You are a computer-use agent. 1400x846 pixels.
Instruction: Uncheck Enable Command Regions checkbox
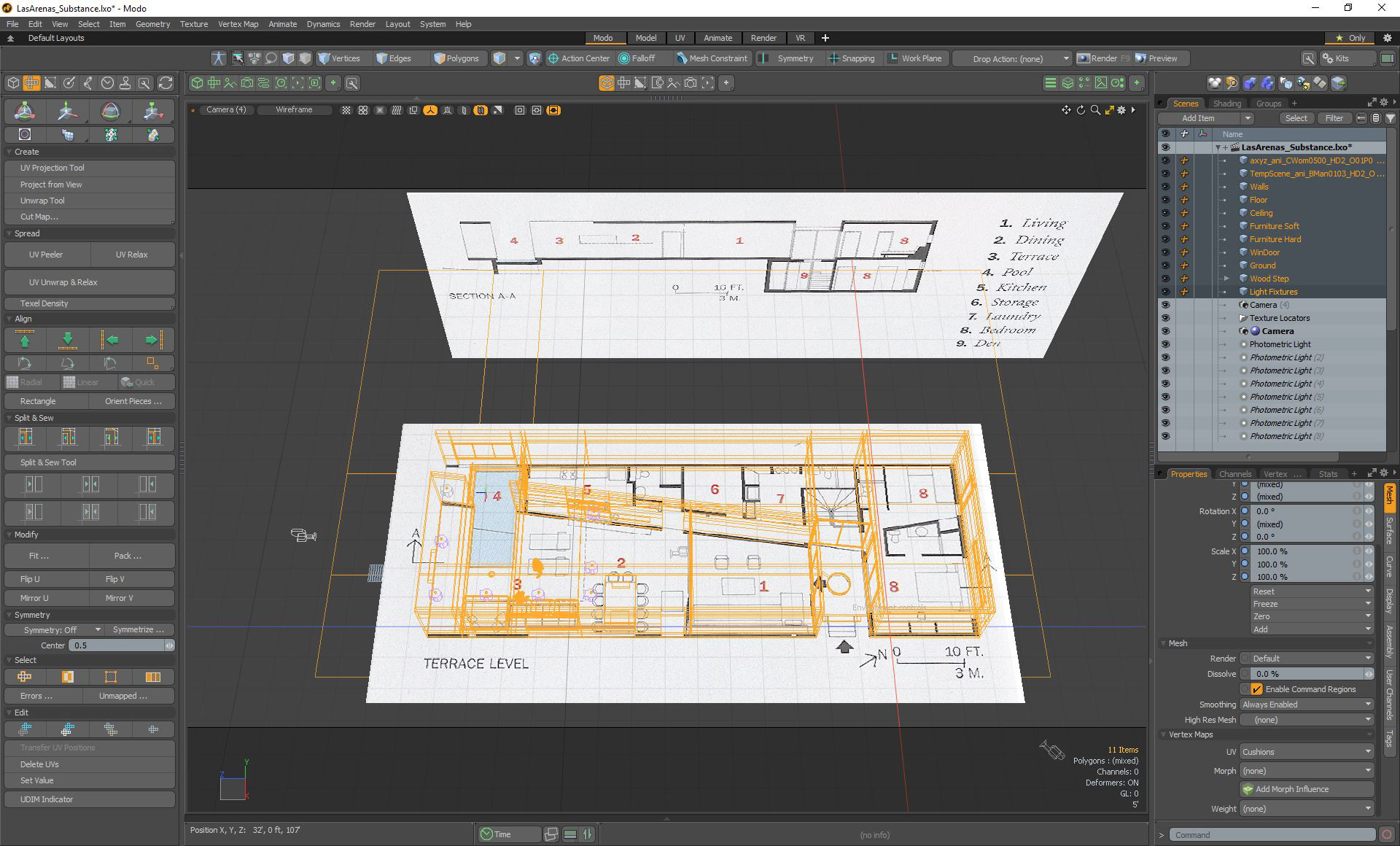coord(1256,689)
